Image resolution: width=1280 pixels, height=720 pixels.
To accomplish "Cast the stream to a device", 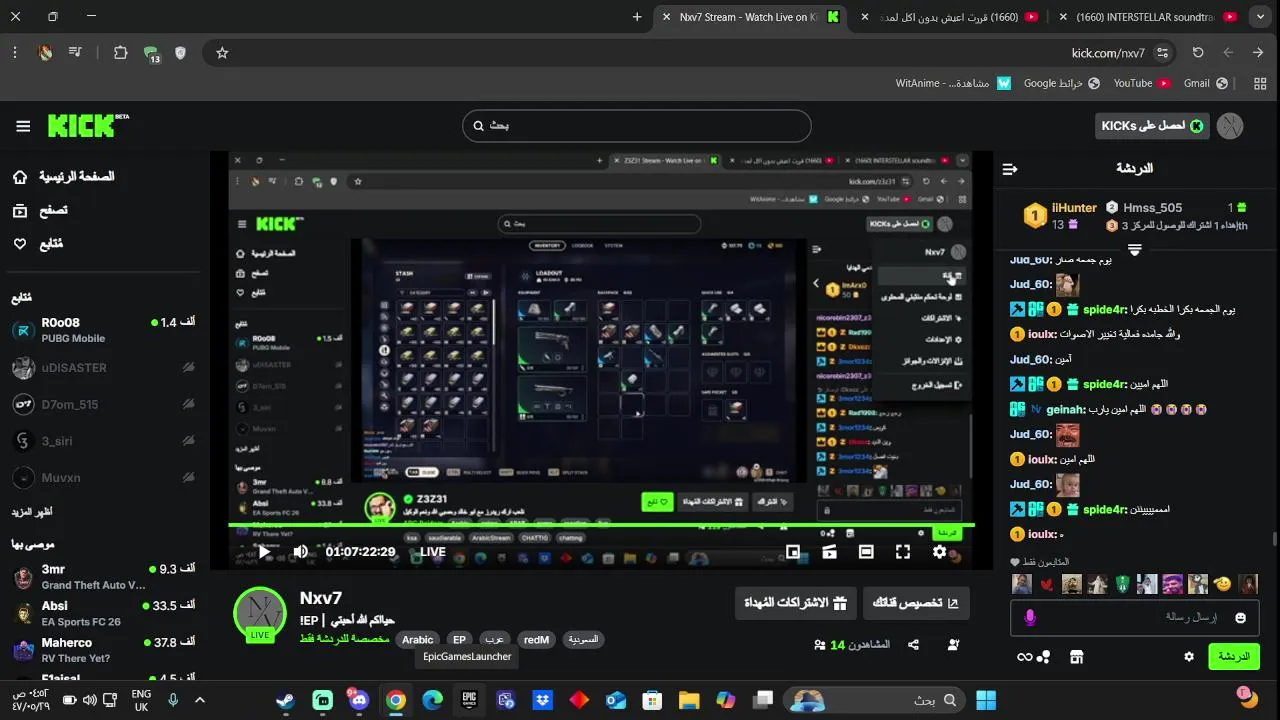I will pos(829,551).
